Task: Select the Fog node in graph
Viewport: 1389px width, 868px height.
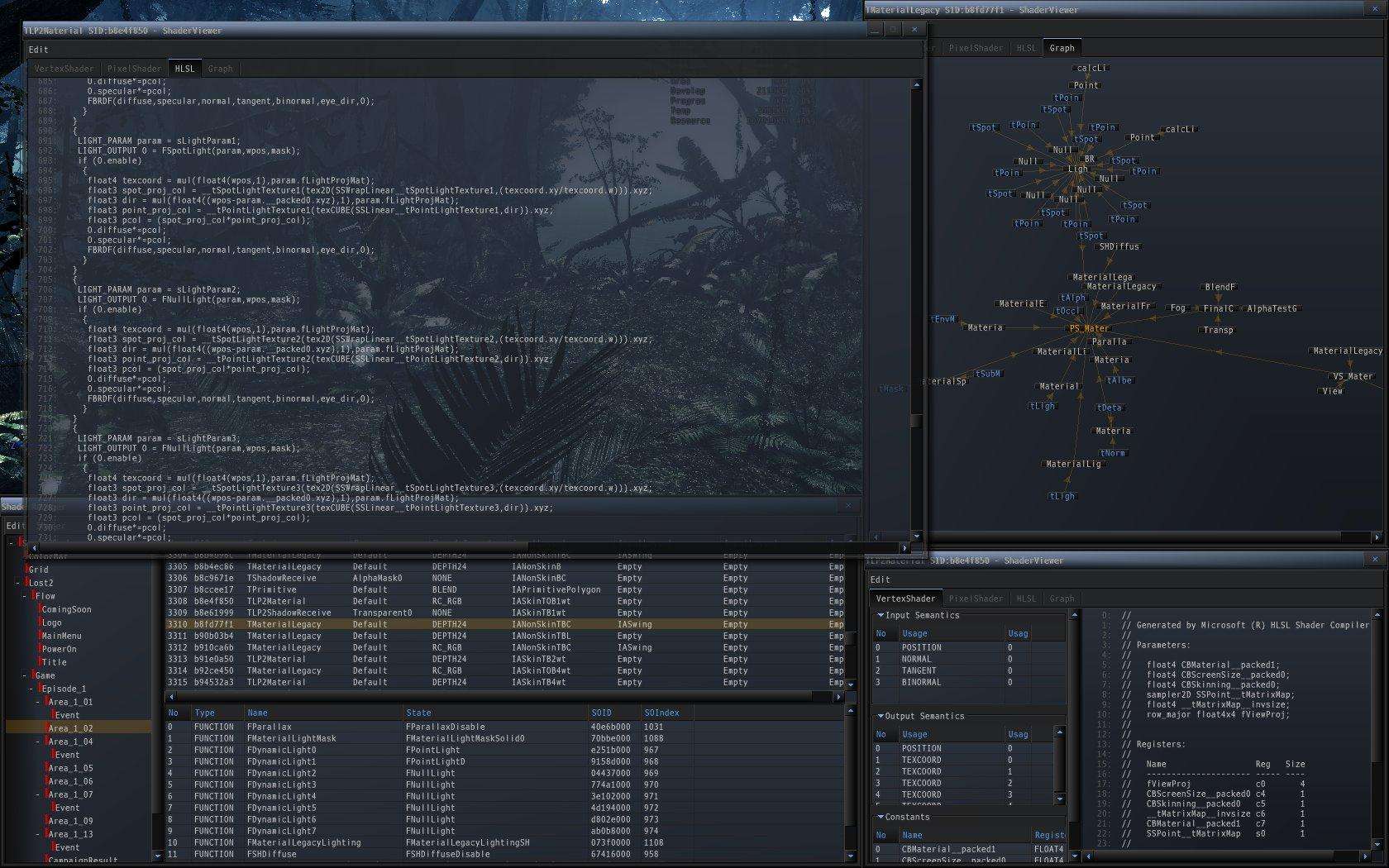Action: pos(1177,308)
